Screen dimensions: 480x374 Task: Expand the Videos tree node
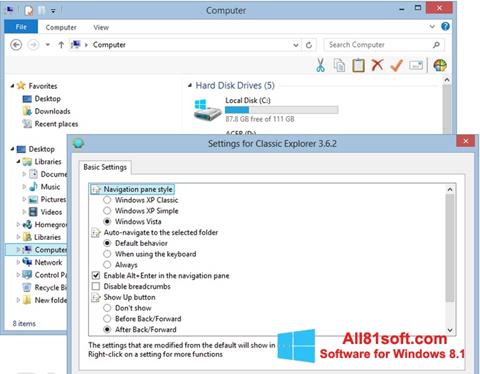(24, 212)
